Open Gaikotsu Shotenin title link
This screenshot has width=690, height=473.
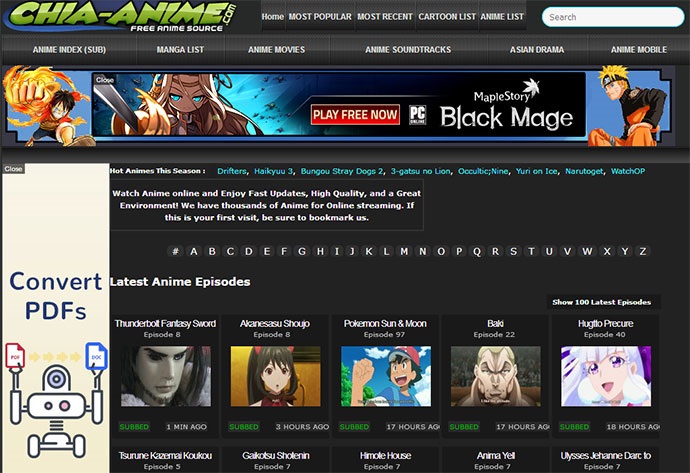pos(275,455)
